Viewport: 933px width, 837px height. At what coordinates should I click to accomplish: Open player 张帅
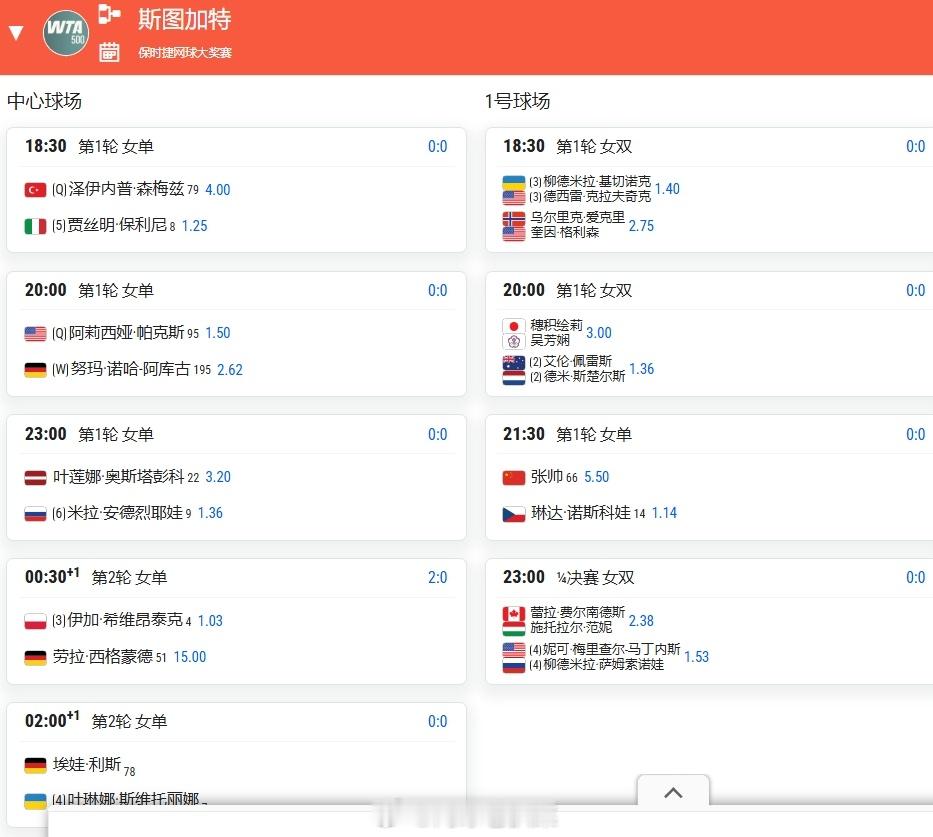[546, 477]
